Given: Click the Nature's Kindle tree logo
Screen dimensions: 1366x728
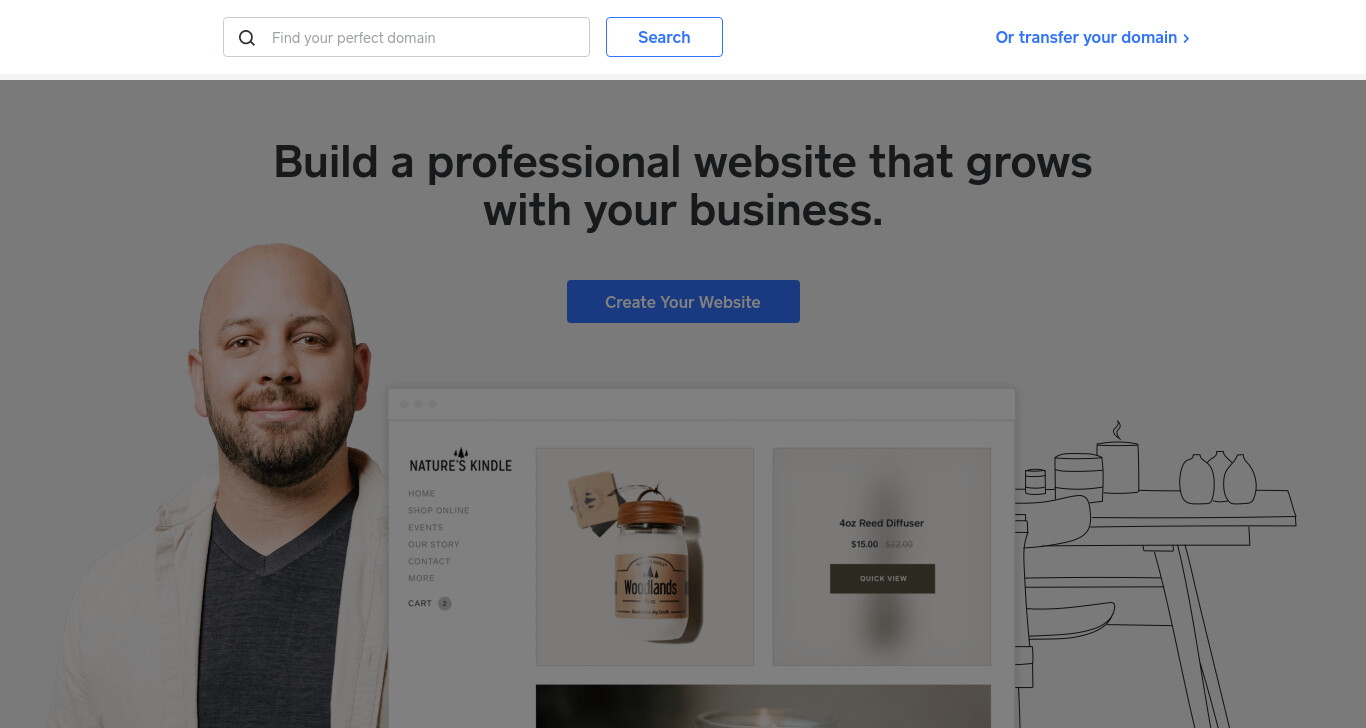Looking at the screenshot, I should point(461,453).
